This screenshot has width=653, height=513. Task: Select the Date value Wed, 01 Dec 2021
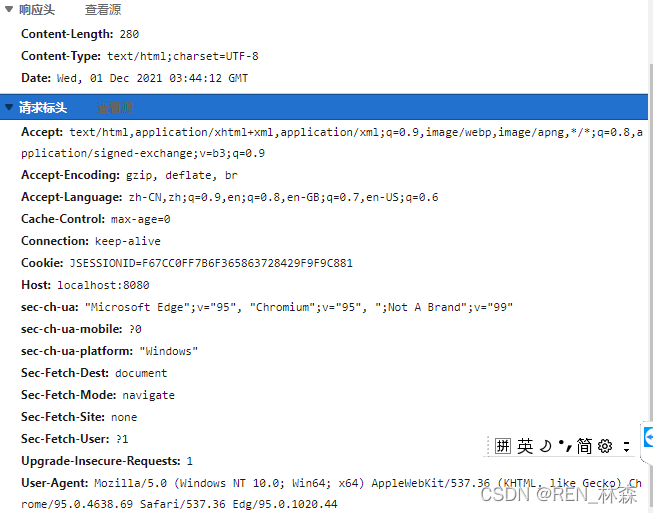coord(152,78)
